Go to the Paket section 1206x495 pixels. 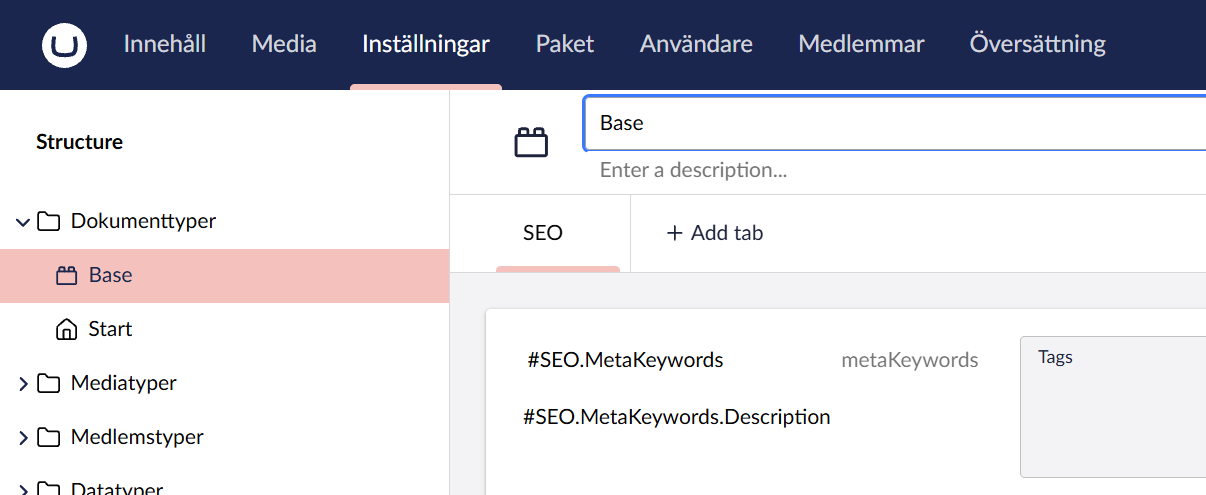[565, 44]
